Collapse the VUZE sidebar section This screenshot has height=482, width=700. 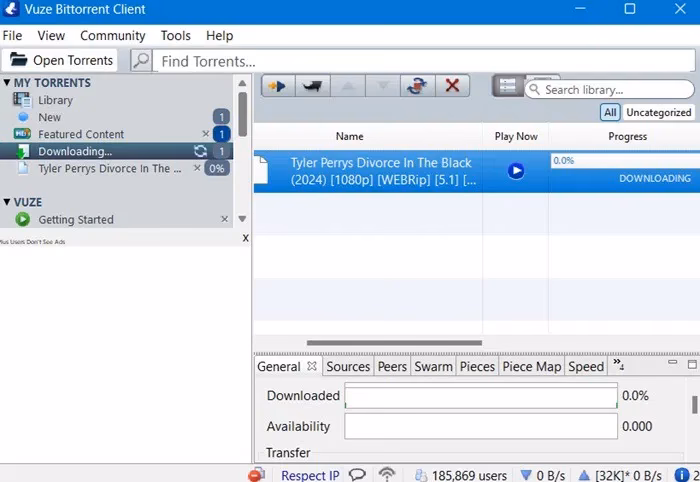click(7, 202)
